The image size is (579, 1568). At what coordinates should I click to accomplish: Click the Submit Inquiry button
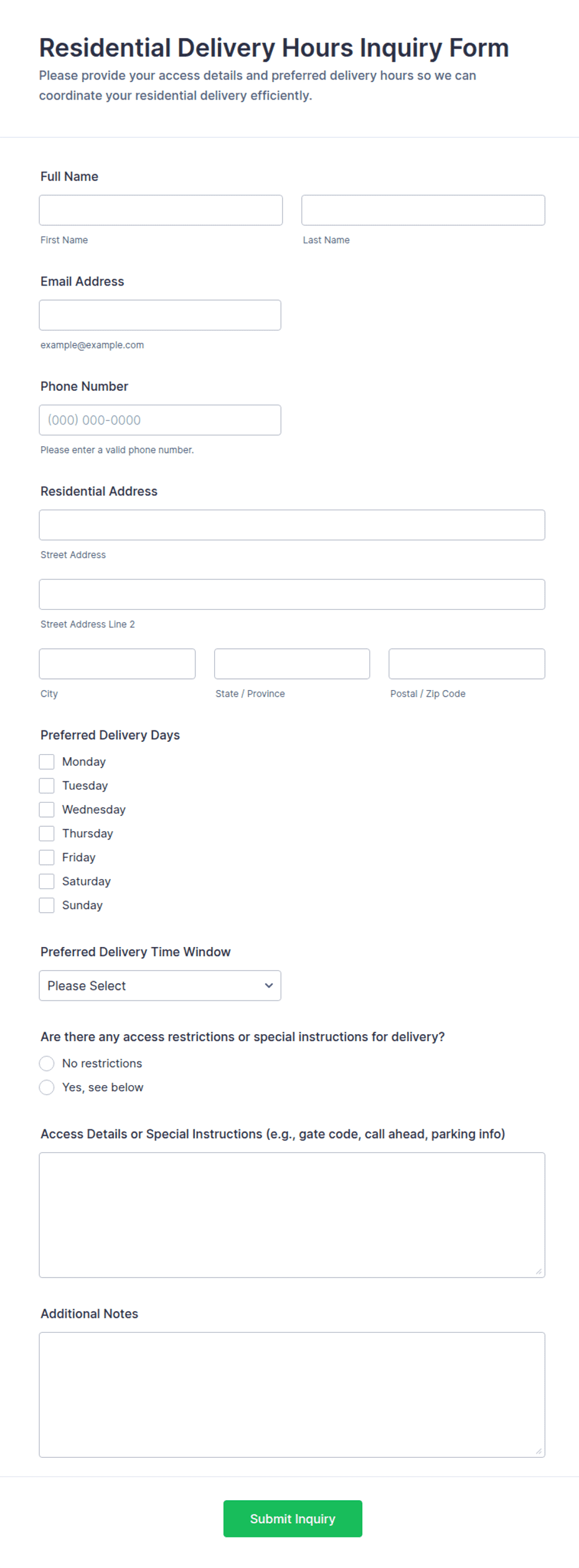[293, 1519]
